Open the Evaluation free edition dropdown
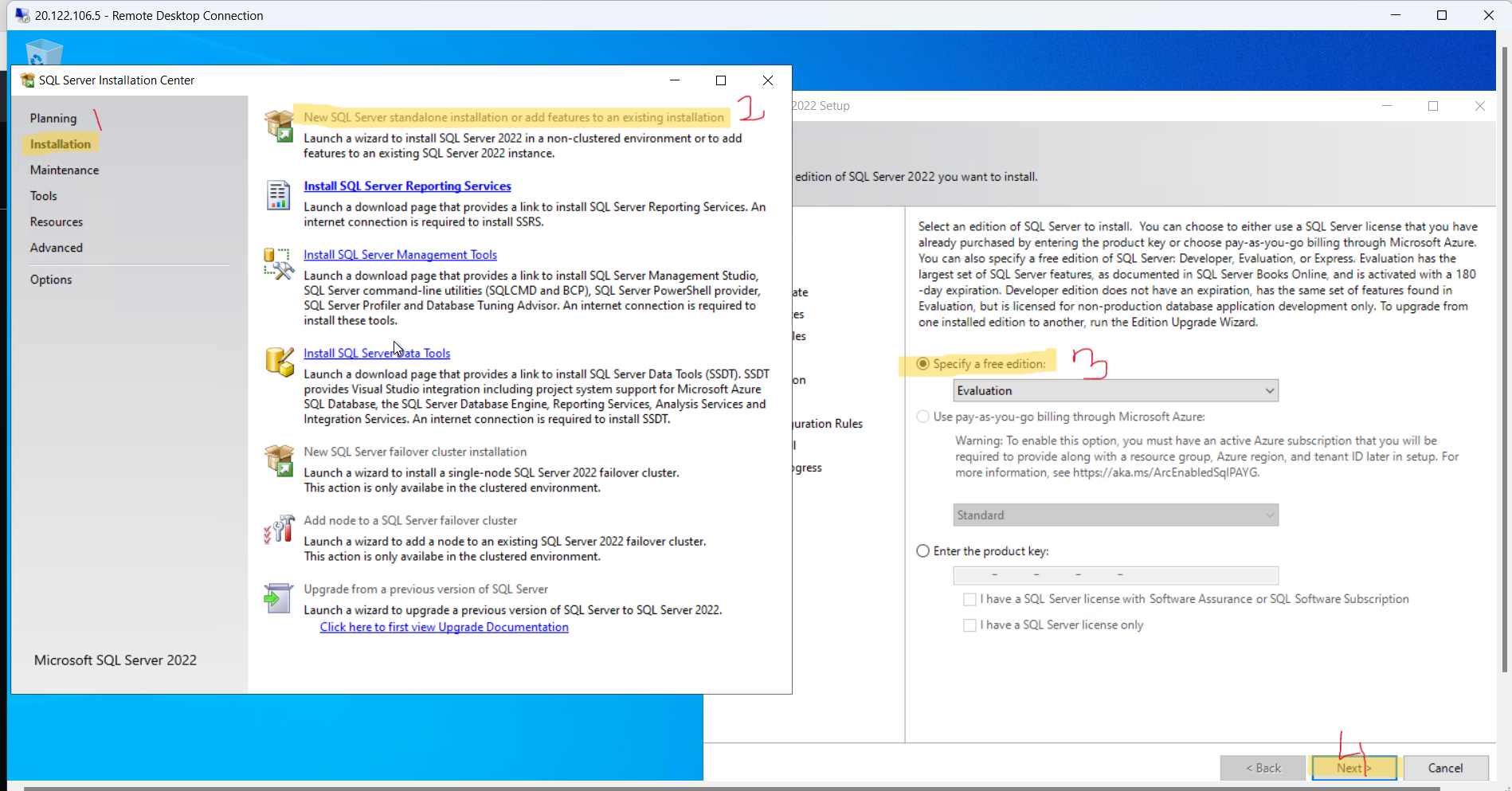The width and height of the screenshot is (1512, 791). coord(1115,390)
